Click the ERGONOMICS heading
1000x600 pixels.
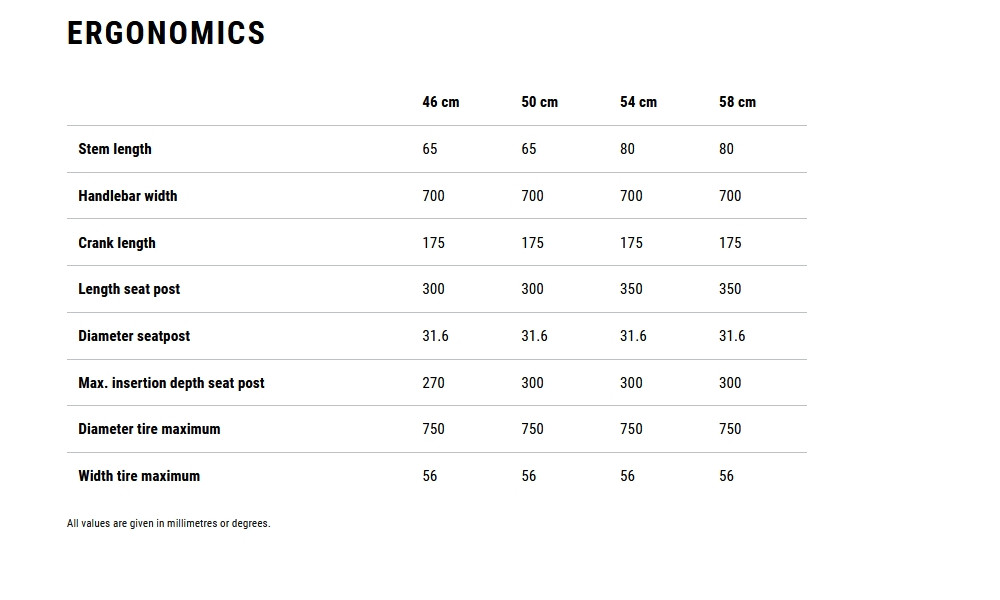click(166, 33)
